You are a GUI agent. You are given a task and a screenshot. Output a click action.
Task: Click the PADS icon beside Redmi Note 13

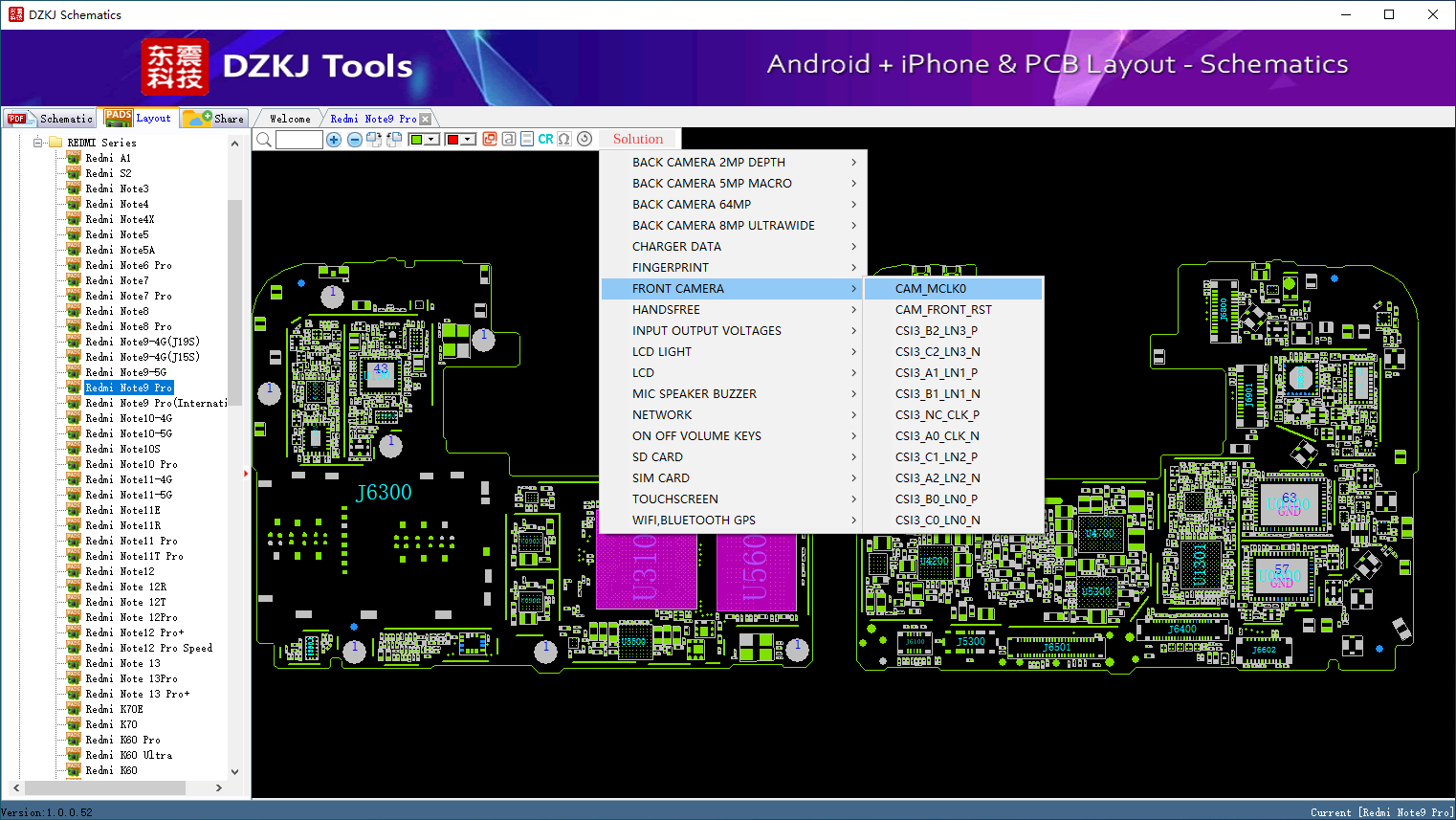point(74,663)
